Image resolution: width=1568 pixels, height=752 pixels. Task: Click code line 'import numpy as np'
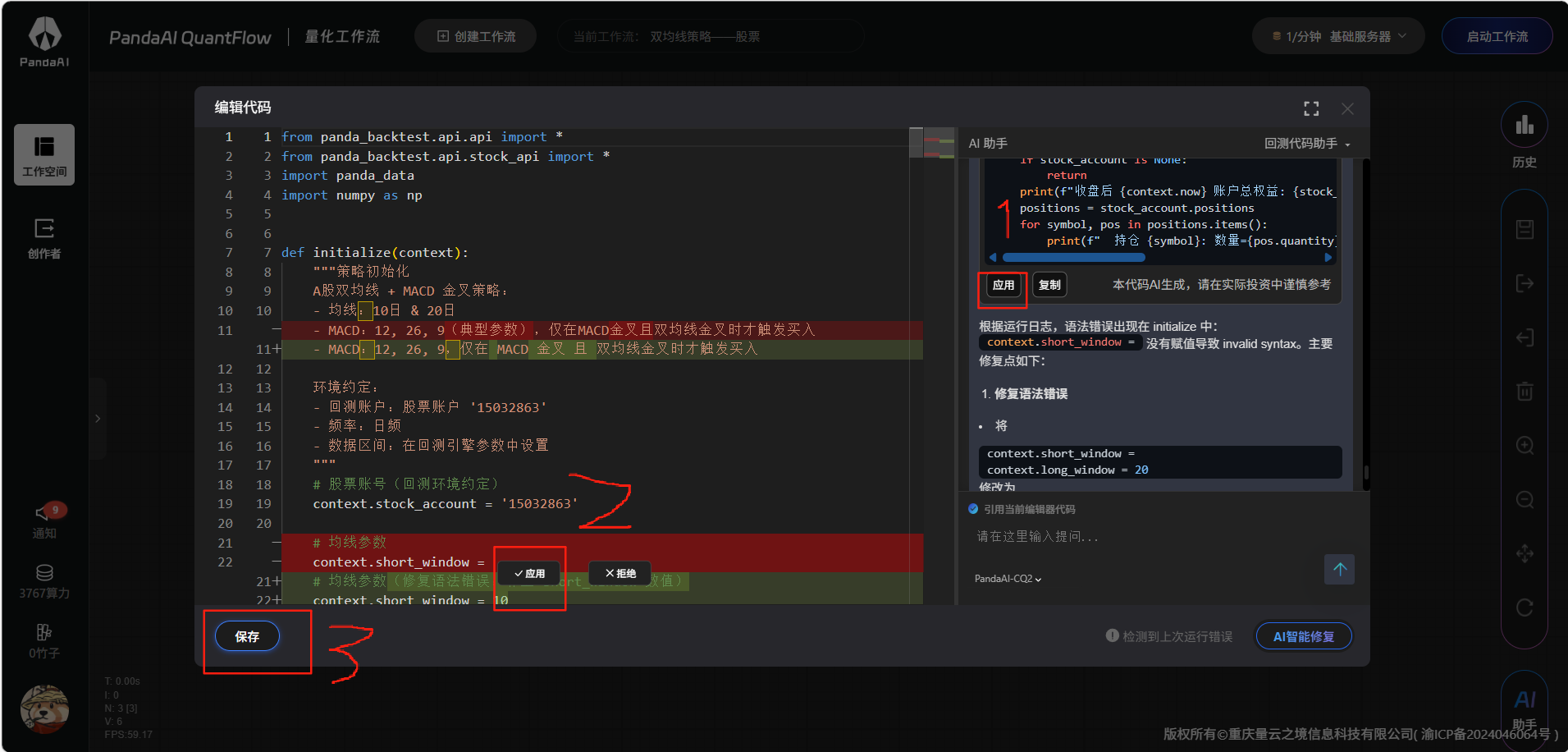coord(352,195)
